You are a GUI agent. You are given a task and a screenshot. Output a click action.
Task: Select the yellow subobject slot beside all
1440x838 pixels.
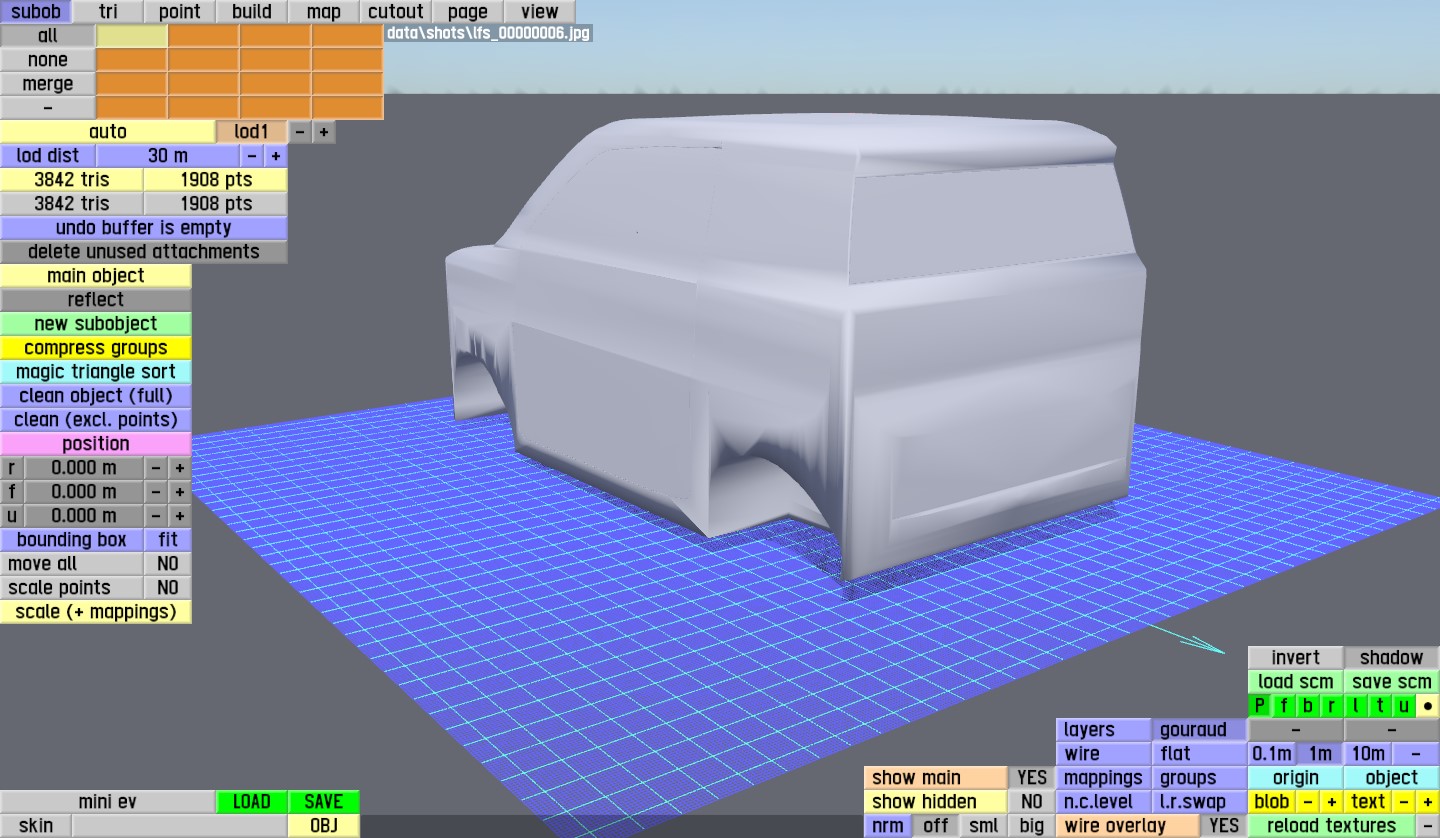[x=132, y=36]
